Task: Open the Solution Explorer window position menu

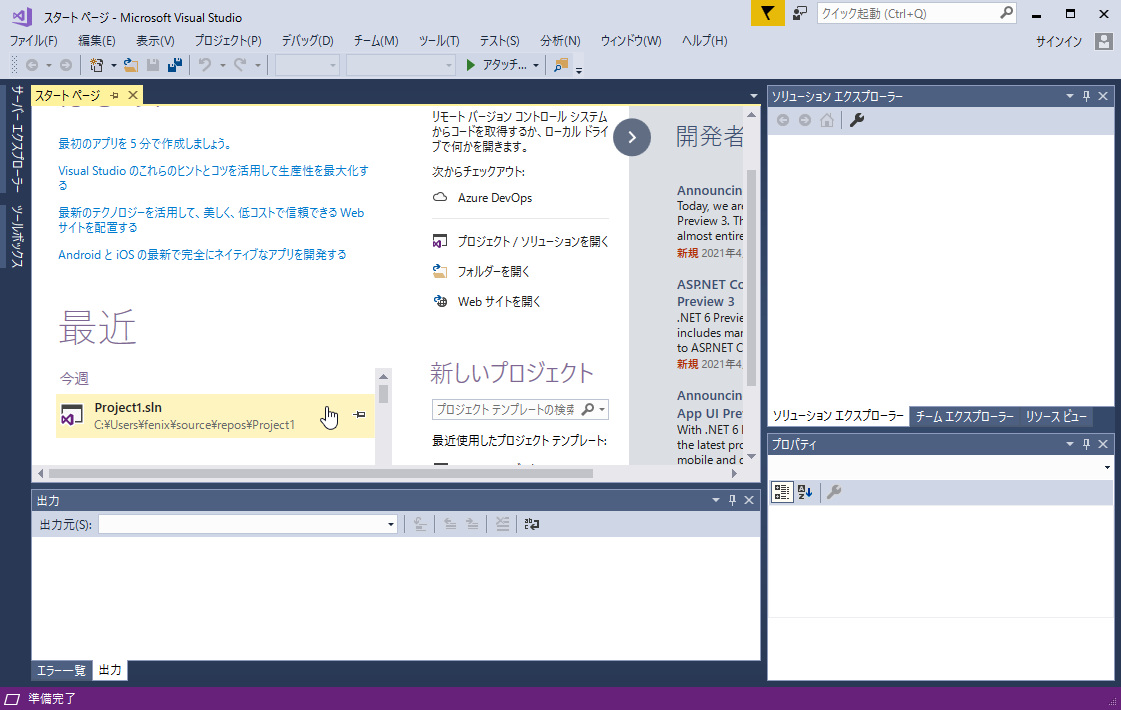Action: coord(1070,96)
